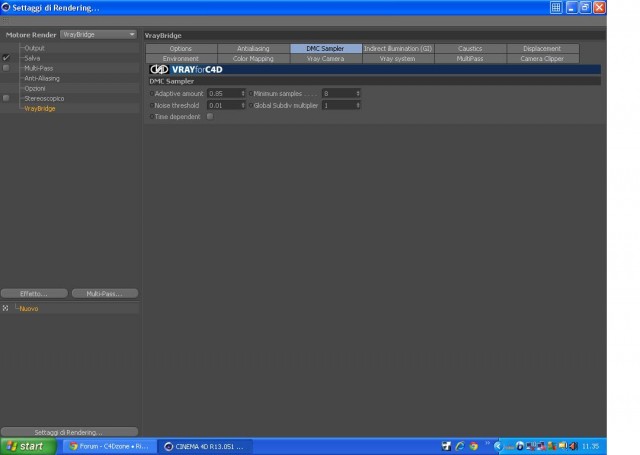This screenshot has width=640, height=455.
Task: Enable the Multi-Pass checkbox in the tree
Action: (x=6, y=68)
